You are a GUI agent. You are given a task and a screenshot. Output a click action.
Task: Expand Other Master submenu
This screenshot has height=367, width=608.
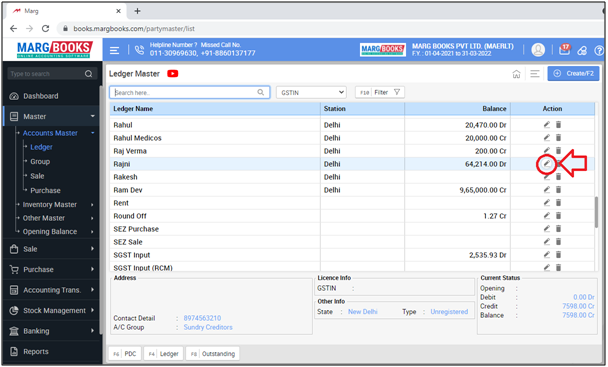[x=92, y=218]
